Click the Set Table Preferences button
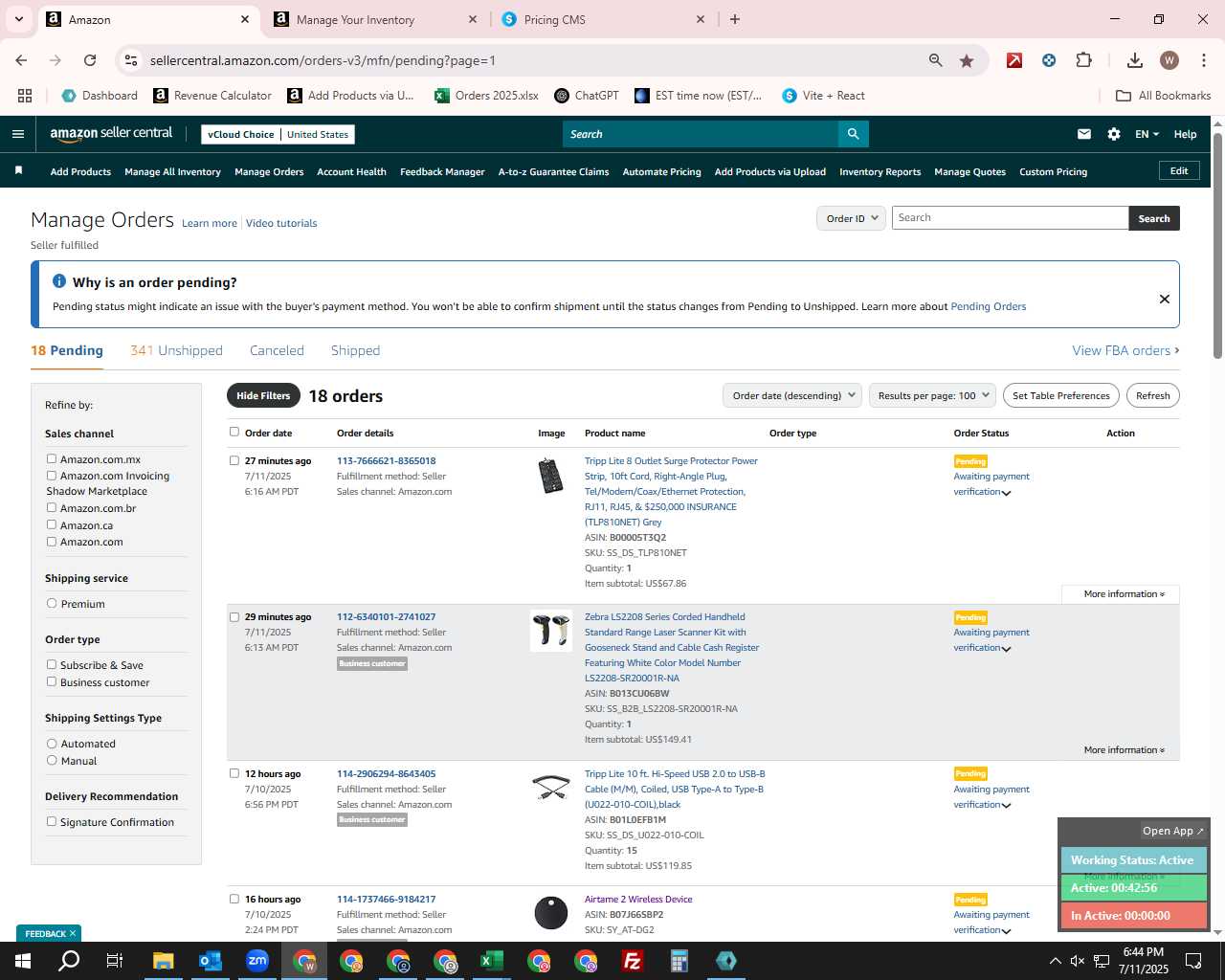This screenshot has height=980, width=1225. pos(1060,395)
